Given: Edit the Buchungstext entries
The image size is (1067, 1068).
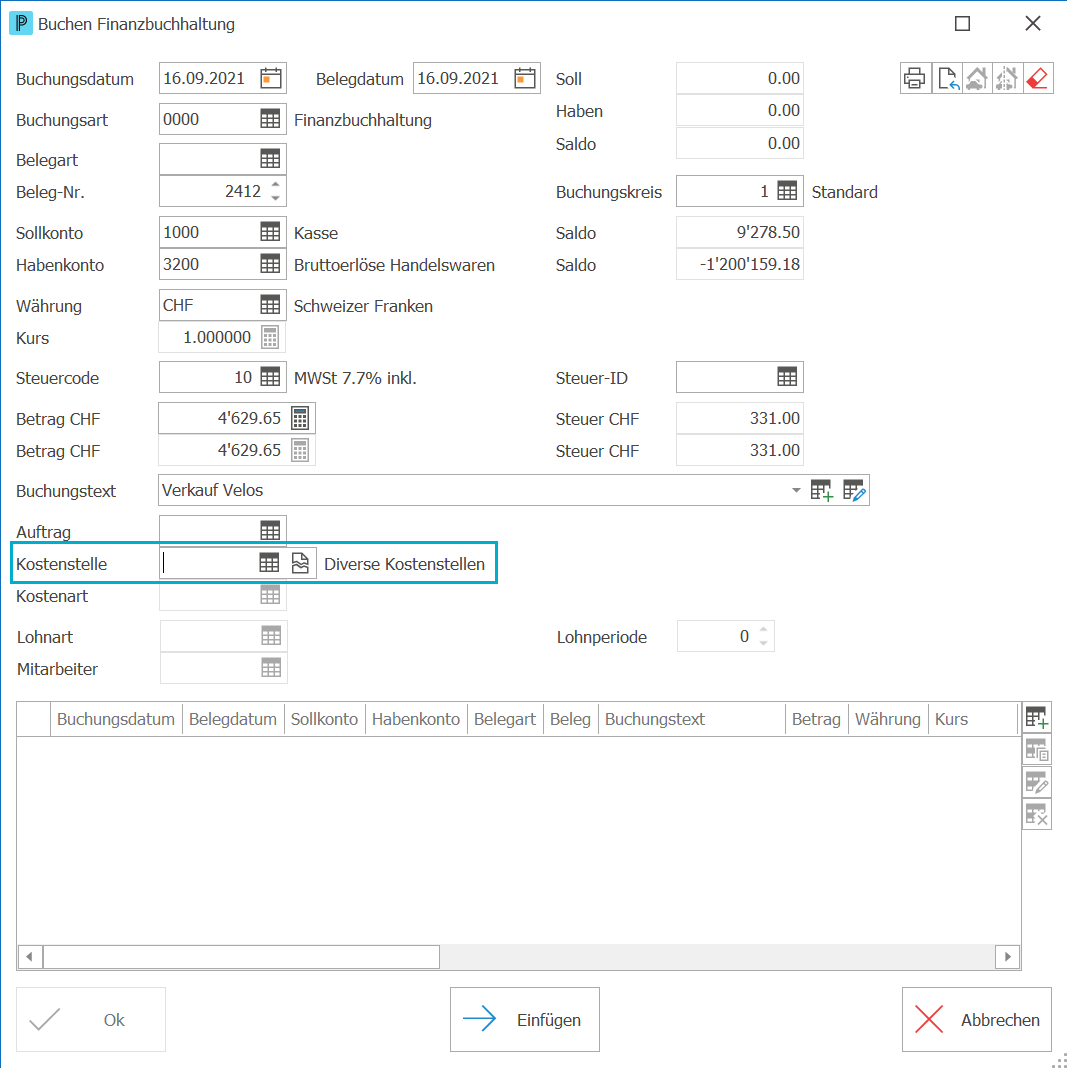Looking at the screenshot, I should click(854, 490).
